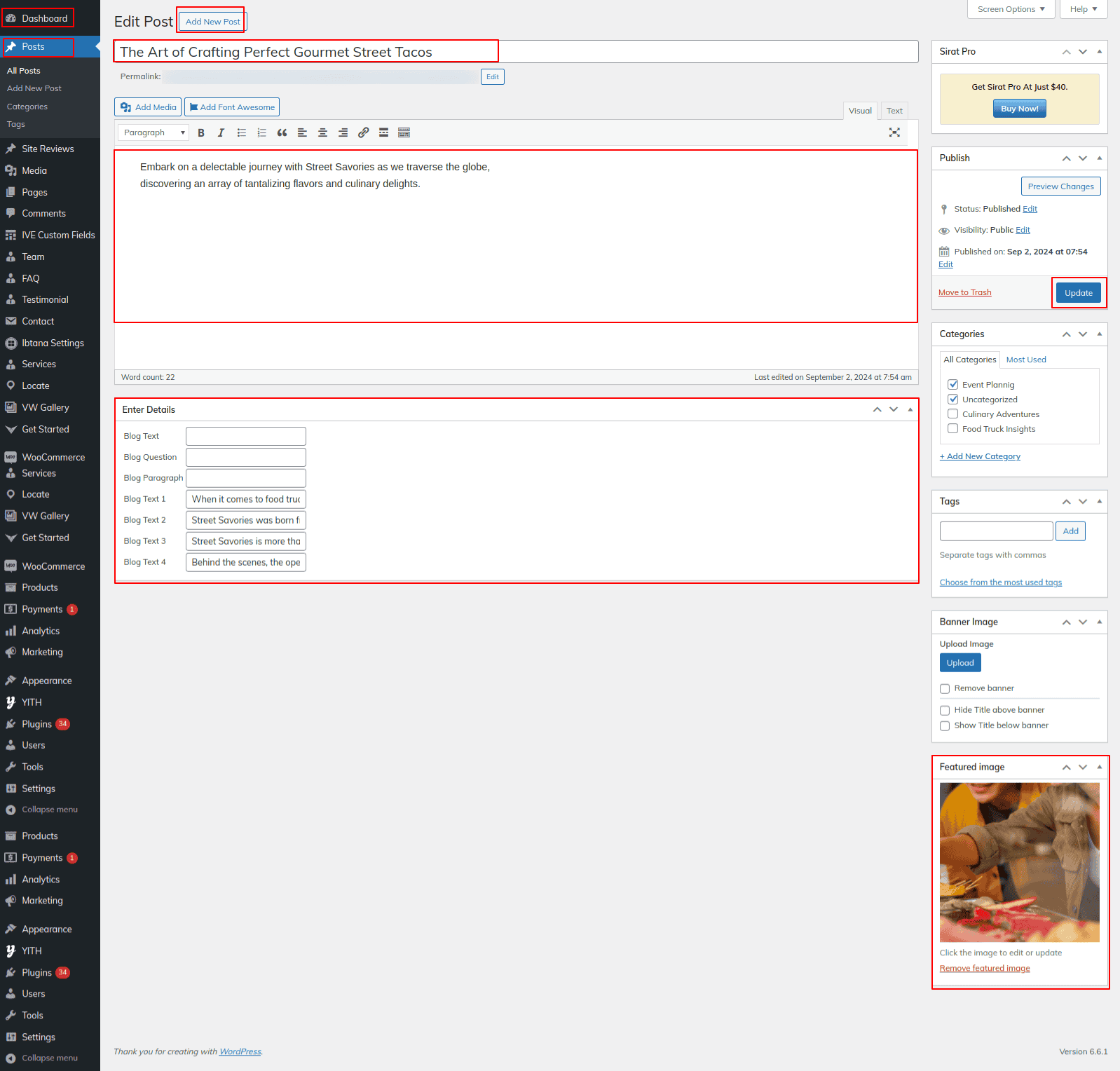Toggle the editor toolbar kitchen sink
This screenshot has height=1071, width=1120.
(x=404, y=132)
